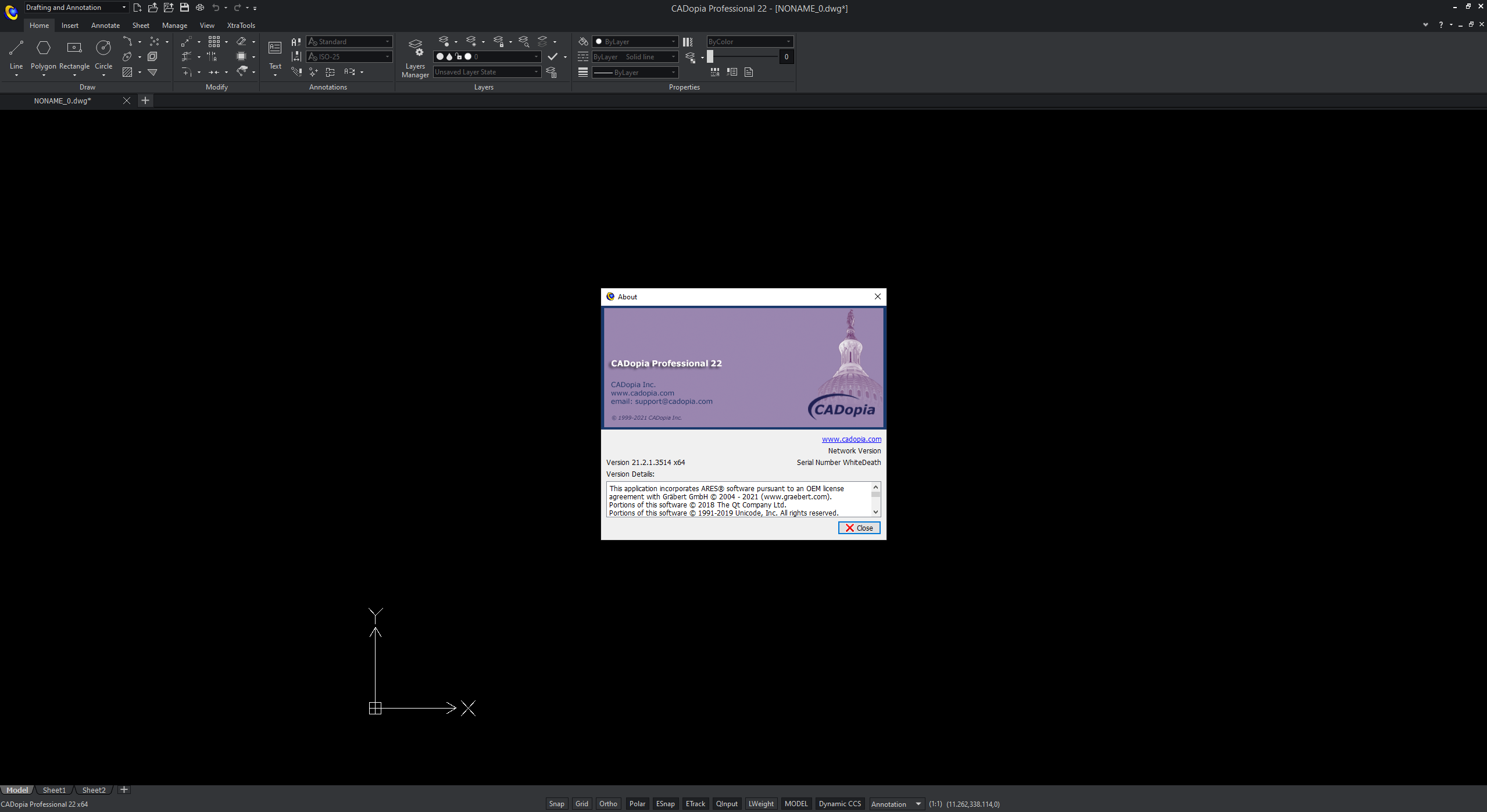Open Drafting and Annotation workspace dropdown
Viewport: 1487px width, 812px height.
click(x=76, y=8)
